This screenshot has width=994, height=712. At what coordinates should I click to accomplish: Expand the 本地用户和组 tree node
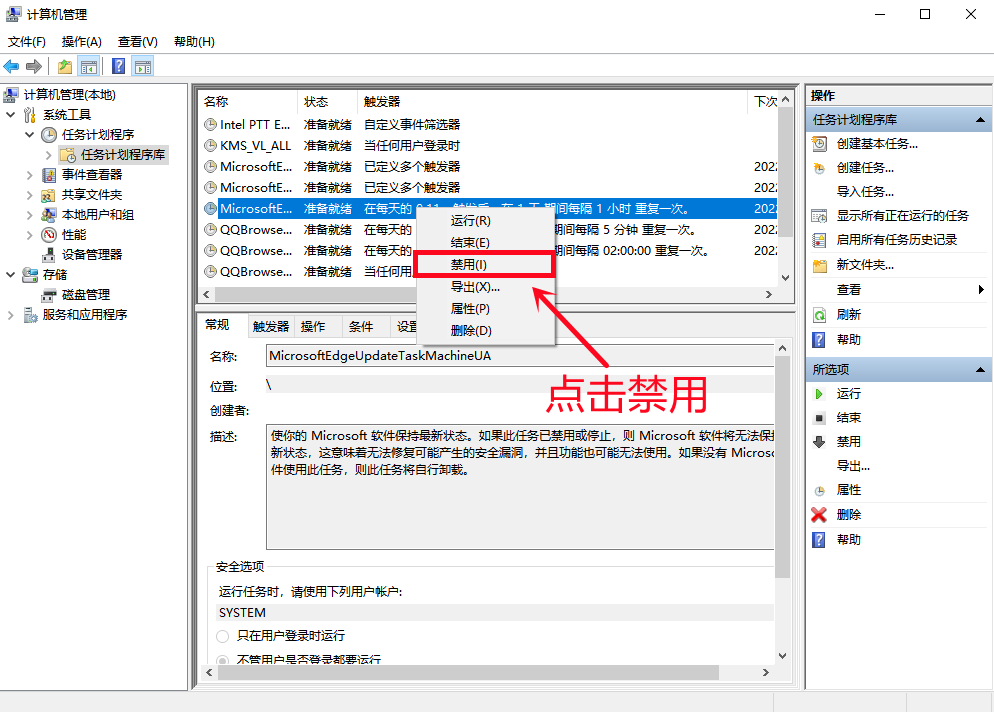tap(30, 214)
